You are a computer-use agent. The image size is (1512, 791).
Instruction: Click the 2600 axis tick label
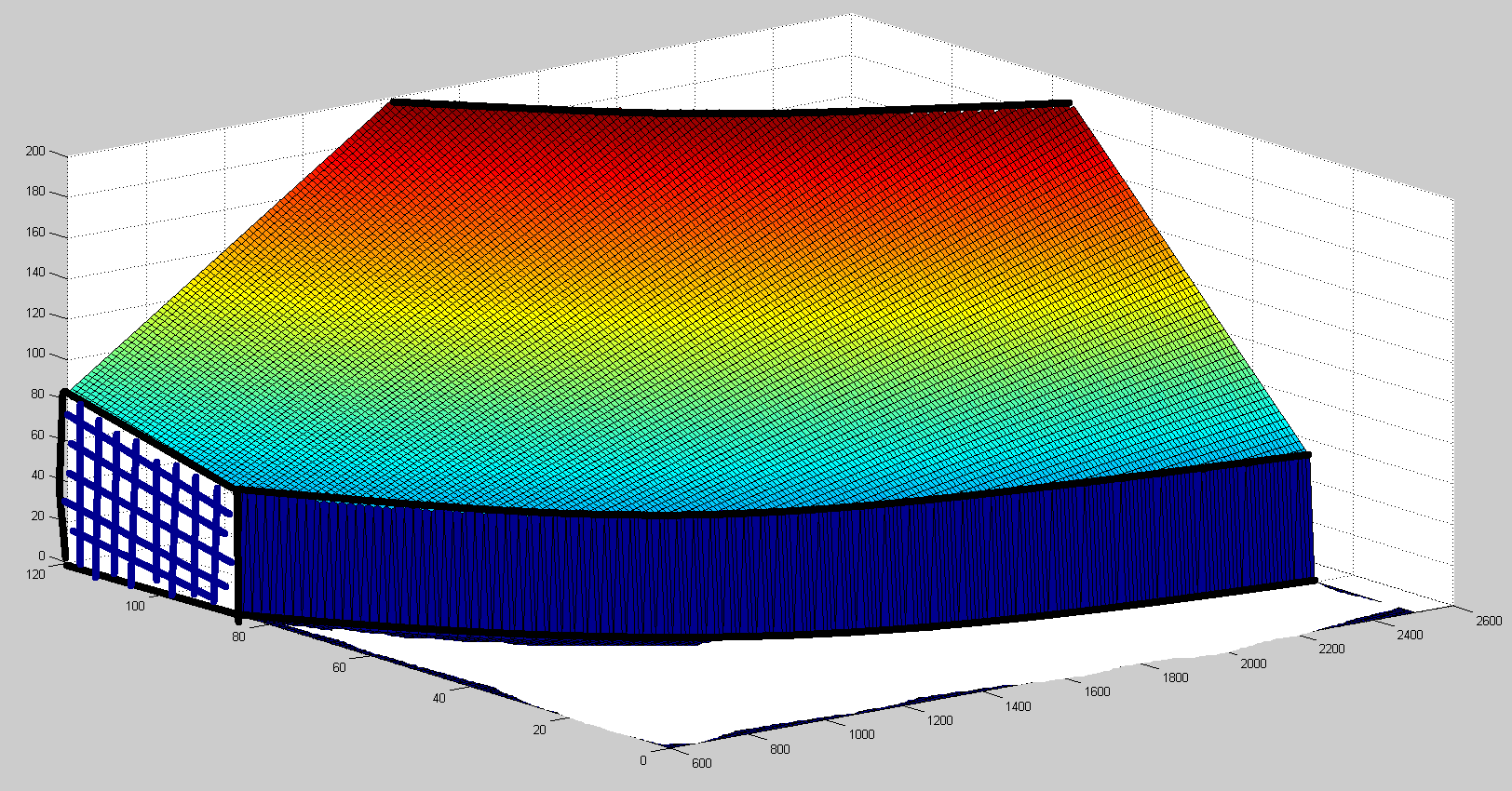tap(1488, 621)
